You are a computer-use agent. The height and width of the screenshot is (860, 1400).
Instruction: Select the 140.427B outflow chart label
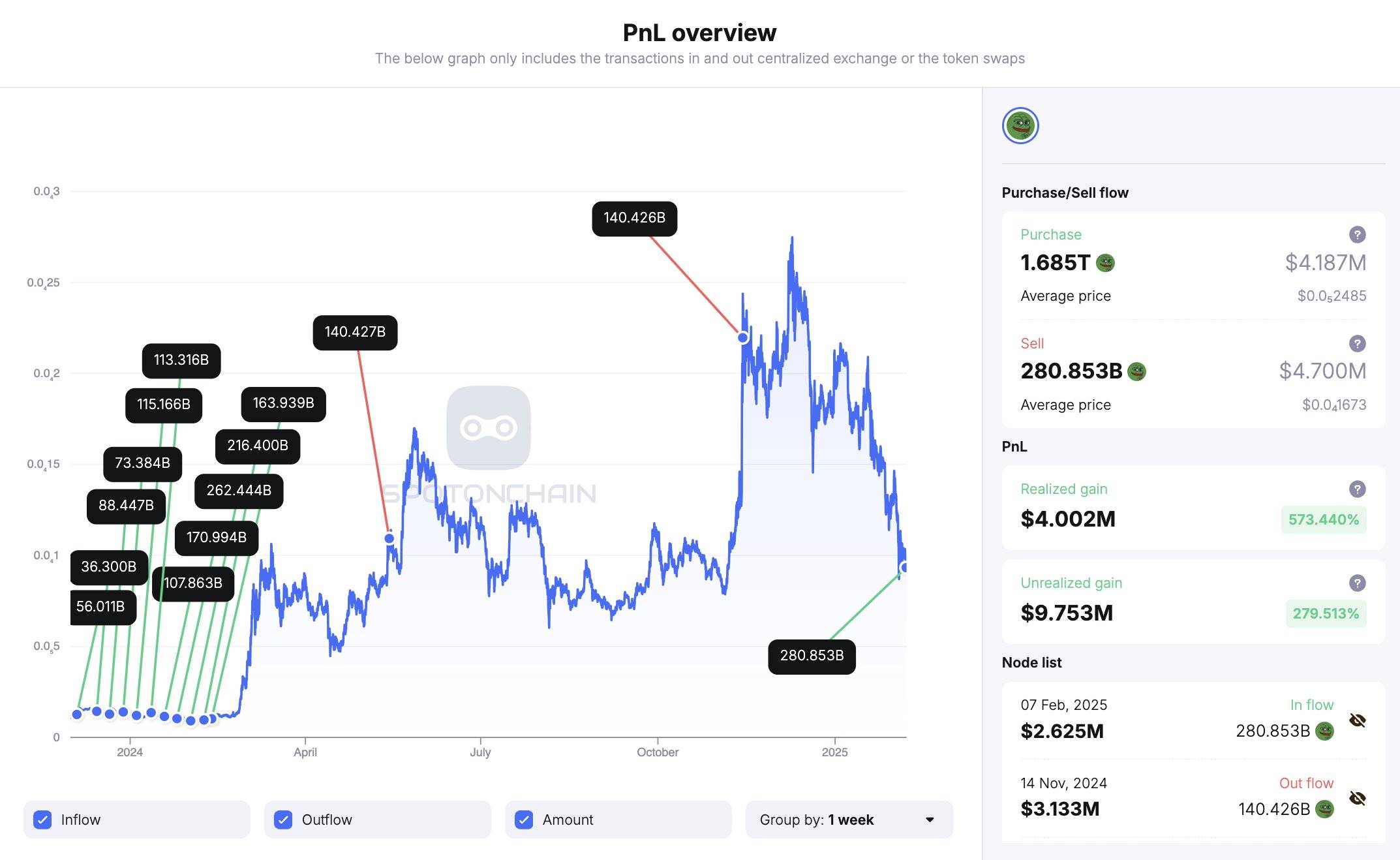(355, 332)
